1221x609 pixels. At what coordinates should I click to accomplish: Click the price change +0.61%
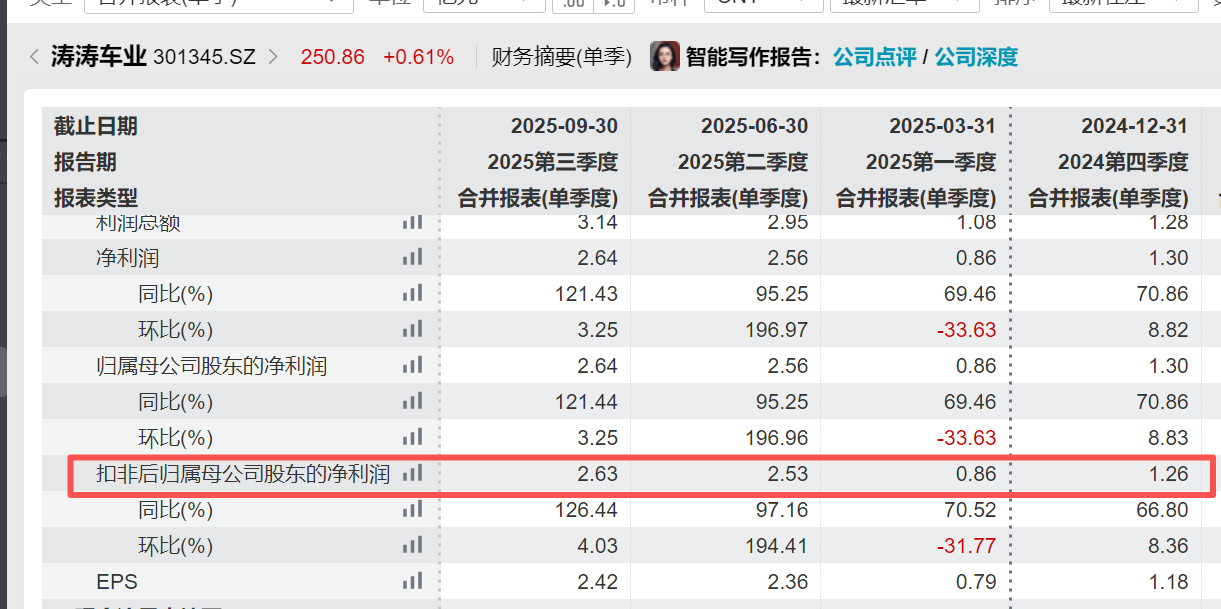coord(418,57)
